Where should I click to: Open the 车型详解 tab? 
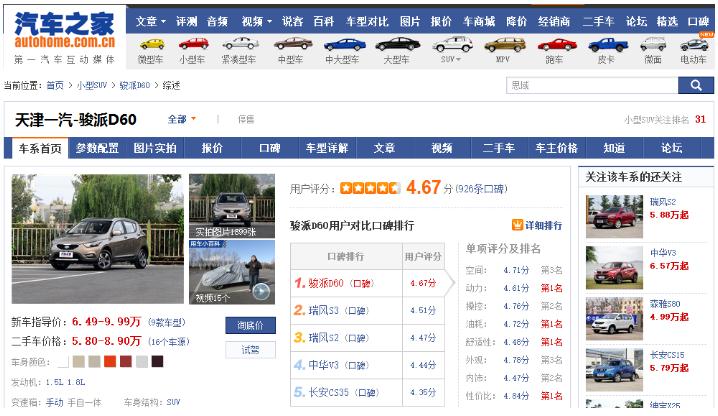coord(326,148)
